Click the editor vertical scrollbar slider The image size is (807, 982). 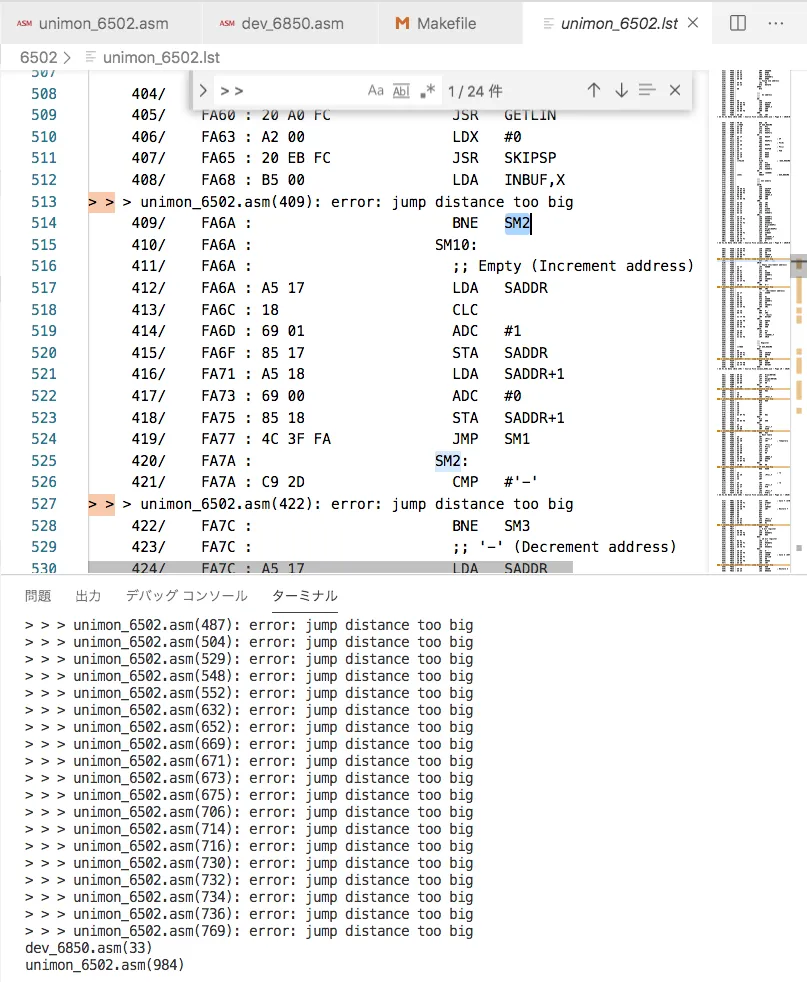[799, 265]
